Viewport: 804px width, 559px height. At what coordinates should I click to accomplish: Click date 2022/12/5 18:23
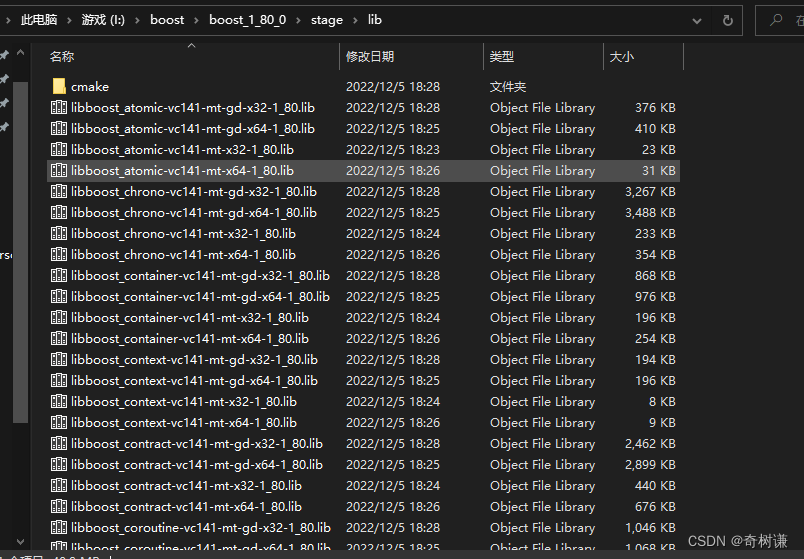click(393, 149)
